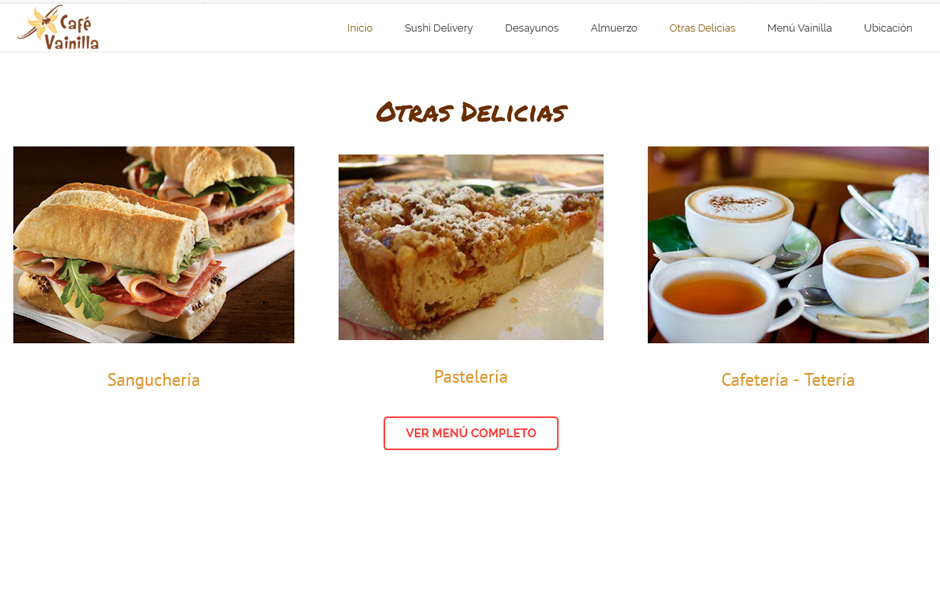The image size is (940, 600).
Task: Go to Ubicación page link
Action: pos(888,28)
